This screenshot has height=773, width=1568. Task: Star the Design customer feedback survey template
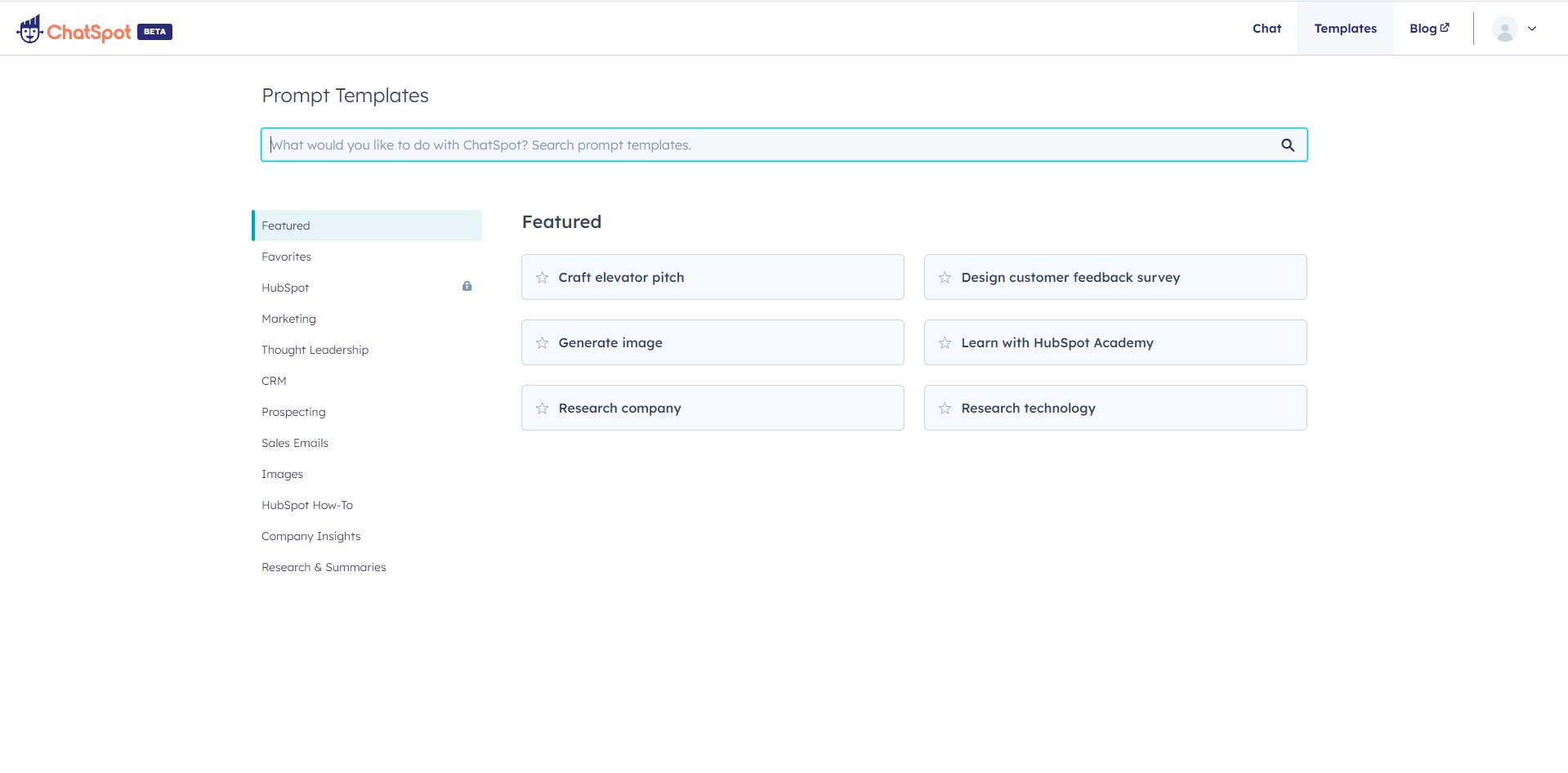point(945,277)
